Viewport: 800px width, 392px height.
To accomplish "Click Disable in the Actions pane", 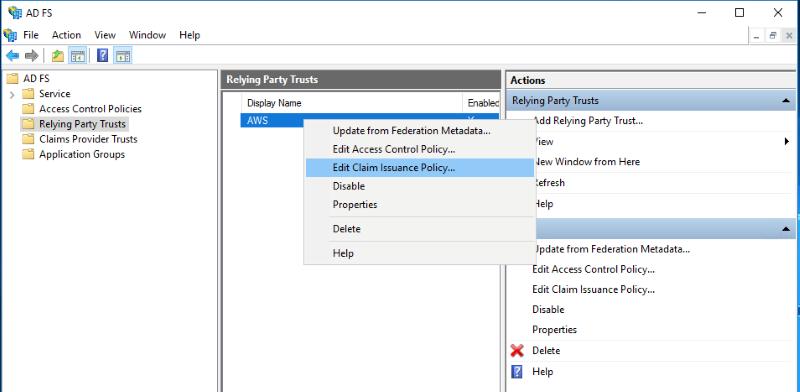I will (548, 309).
